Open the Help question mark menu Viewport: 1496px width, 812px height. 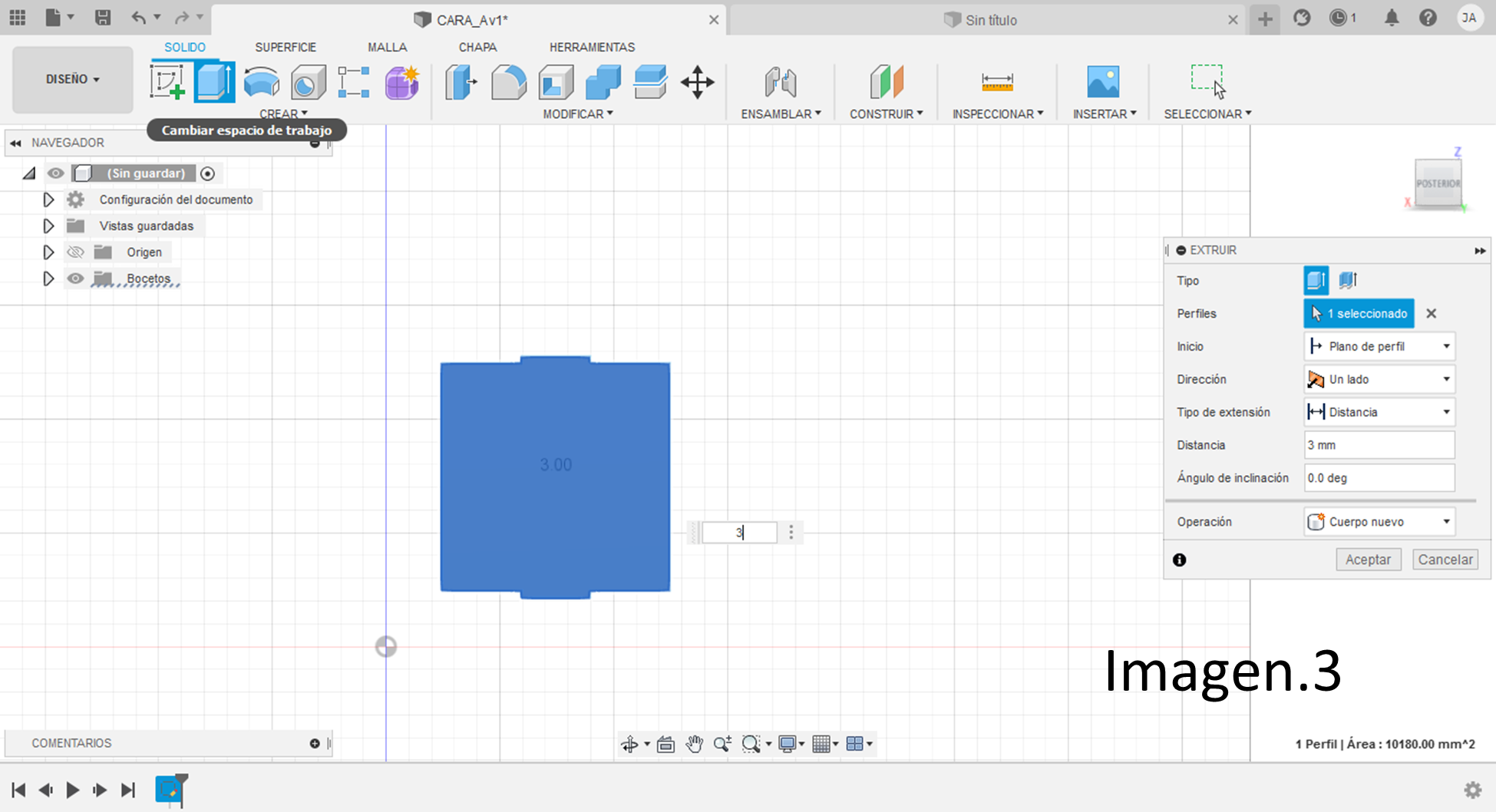point(1428,18)
